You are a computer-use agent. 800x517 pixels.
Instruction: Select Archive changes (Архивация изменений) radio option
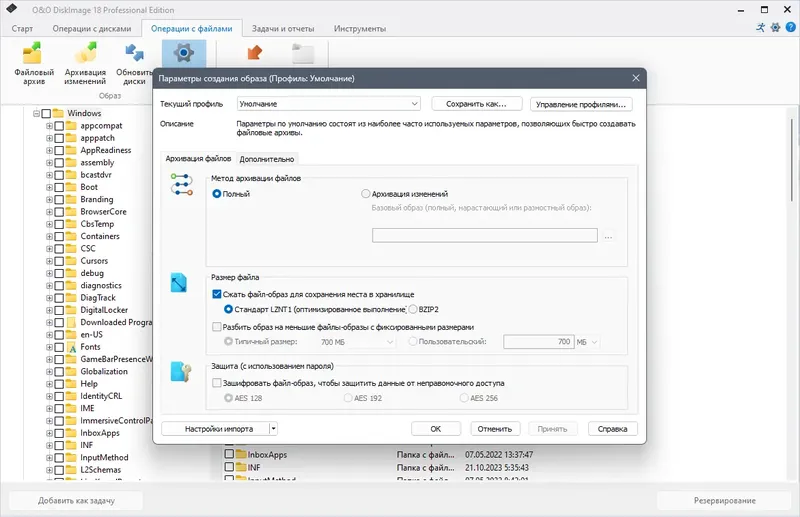point(365,194)
